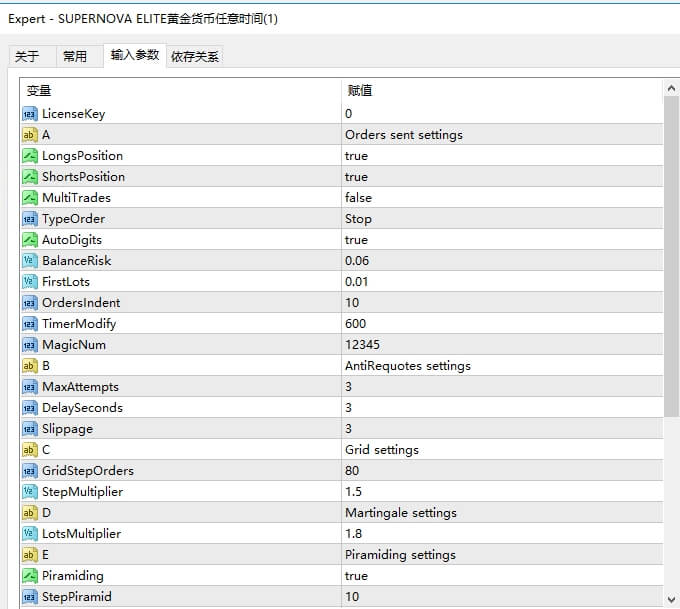Click the string icon beside section A
680x609 pixels.
[29, 135]
